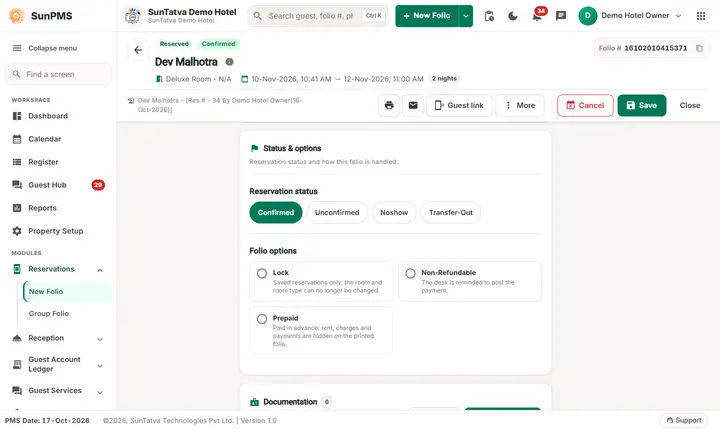
Task: Open the clipboard clock icon in header
Action: point(489,16)
